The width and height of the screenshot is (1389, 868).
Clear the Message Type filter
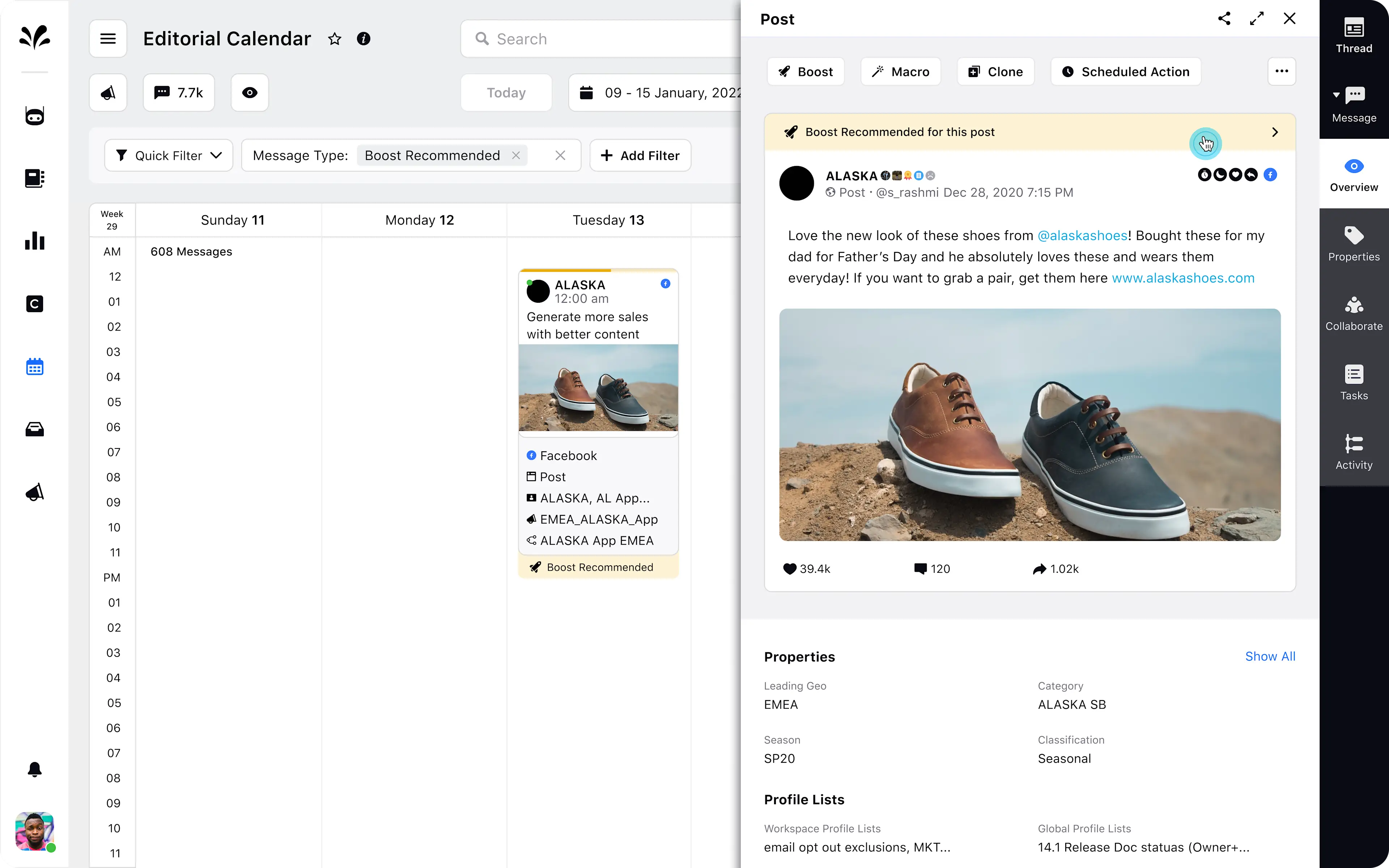[x=561, y=156]
